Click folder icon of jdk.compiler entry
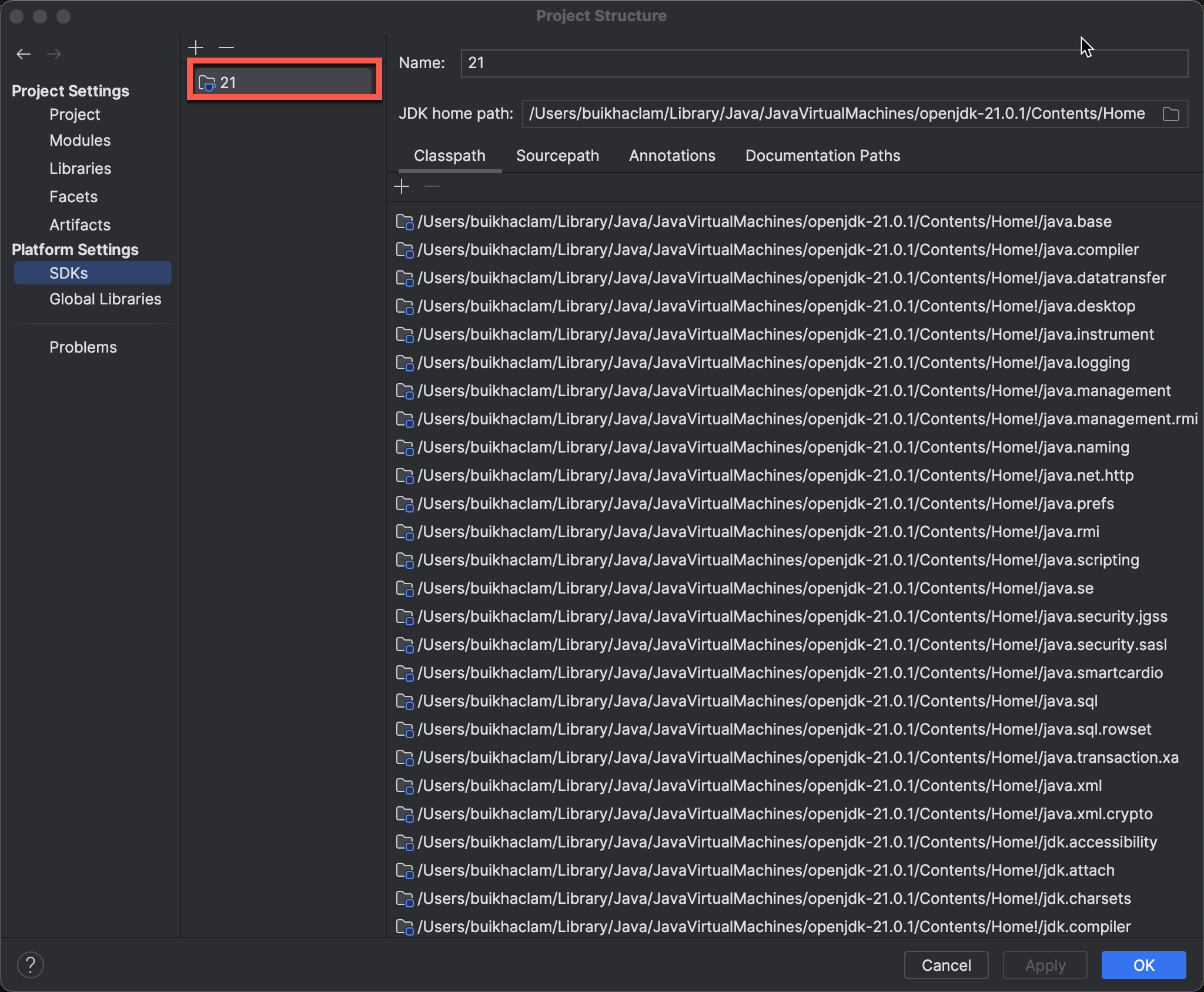 (404, 927)
